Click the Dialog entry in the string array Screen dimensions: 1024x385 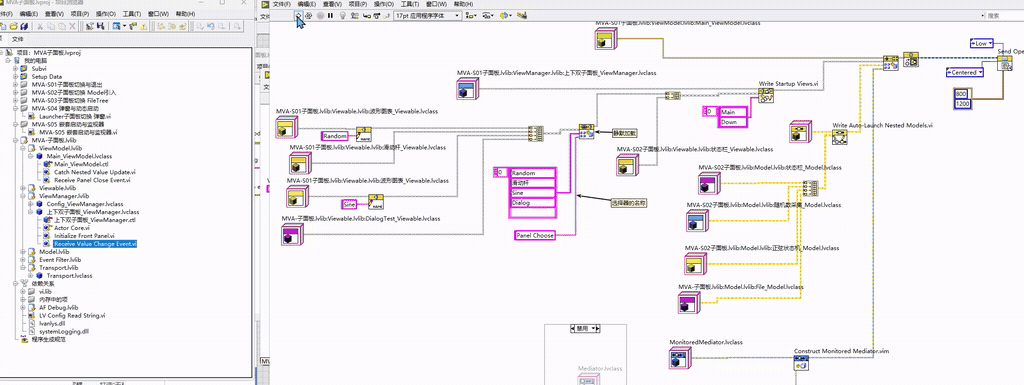click(533, 203)
